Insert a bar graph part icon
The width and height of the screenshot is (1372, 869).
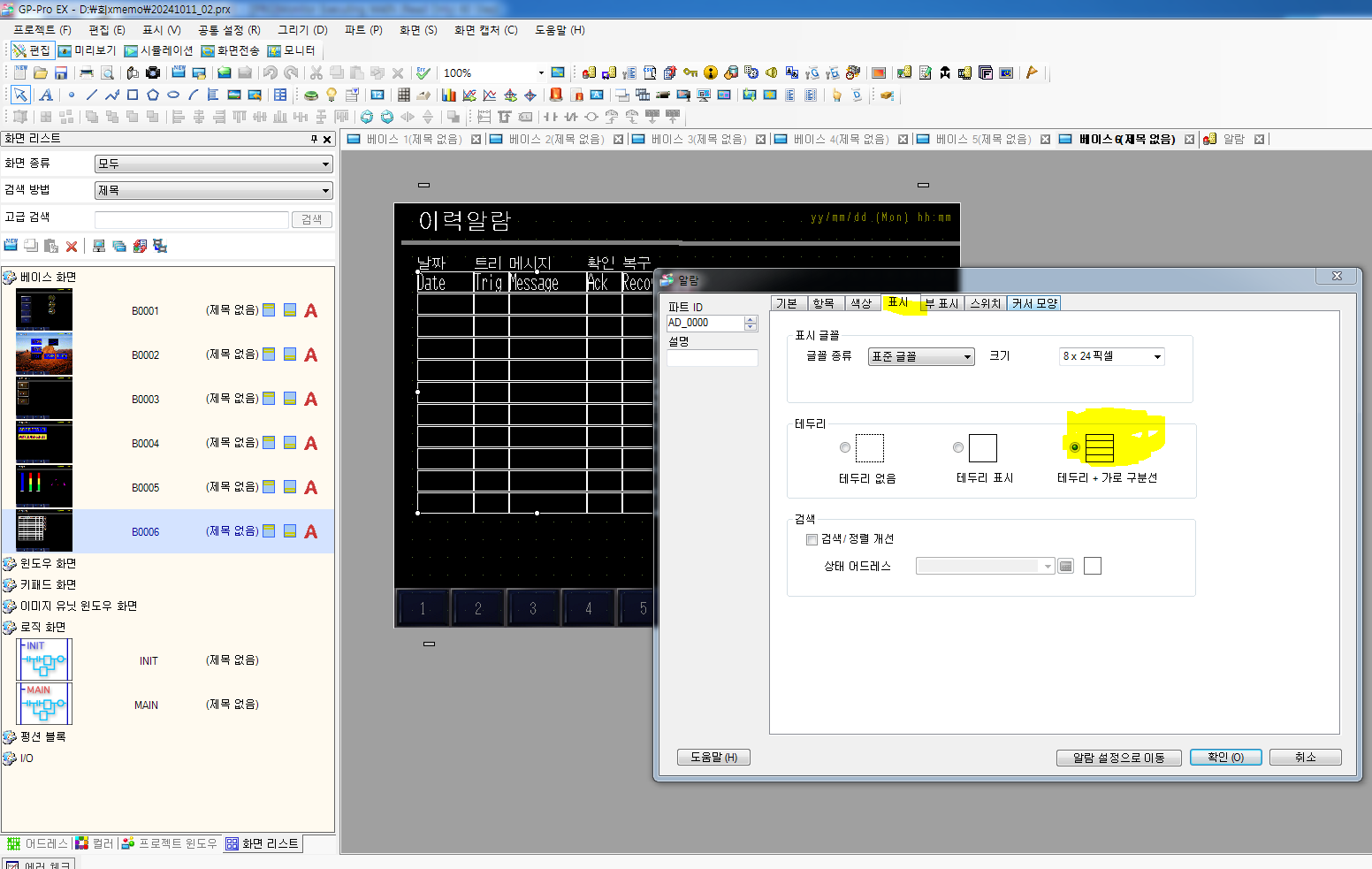click(449, 95)
